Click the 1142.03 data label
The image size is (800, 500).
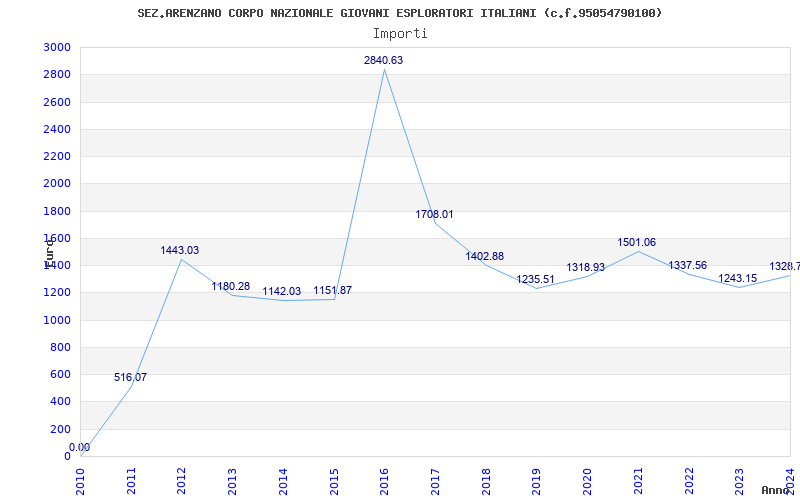click(282, 292)
